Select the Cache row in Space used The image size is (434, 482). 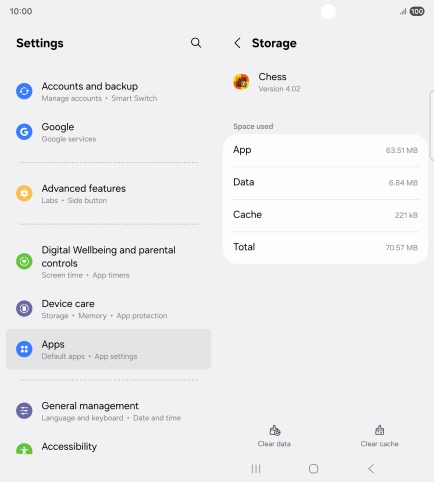click(x=325, y=215)
